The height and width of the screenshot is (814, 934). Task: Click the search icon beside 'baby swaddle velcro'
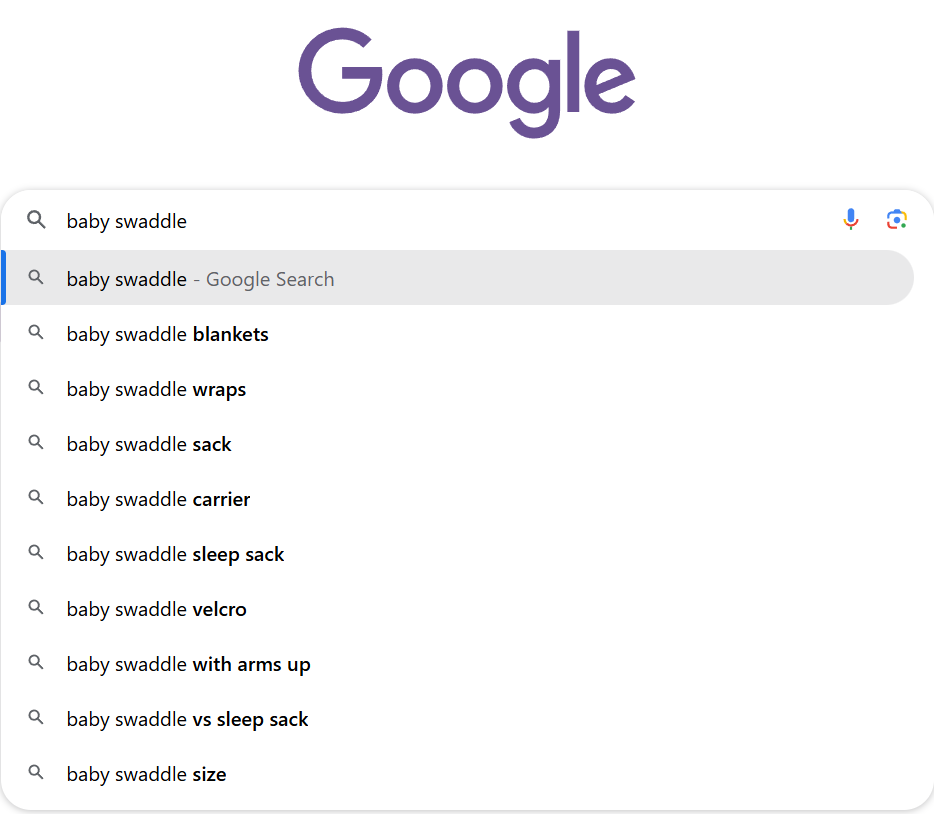click(36, 608)
